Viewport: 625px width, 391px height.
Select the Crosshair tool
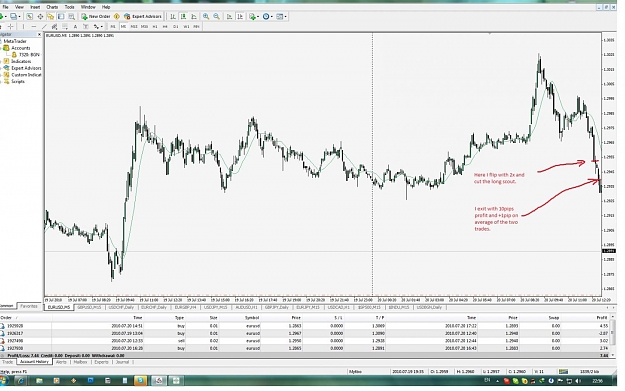[x=11, y=27]
